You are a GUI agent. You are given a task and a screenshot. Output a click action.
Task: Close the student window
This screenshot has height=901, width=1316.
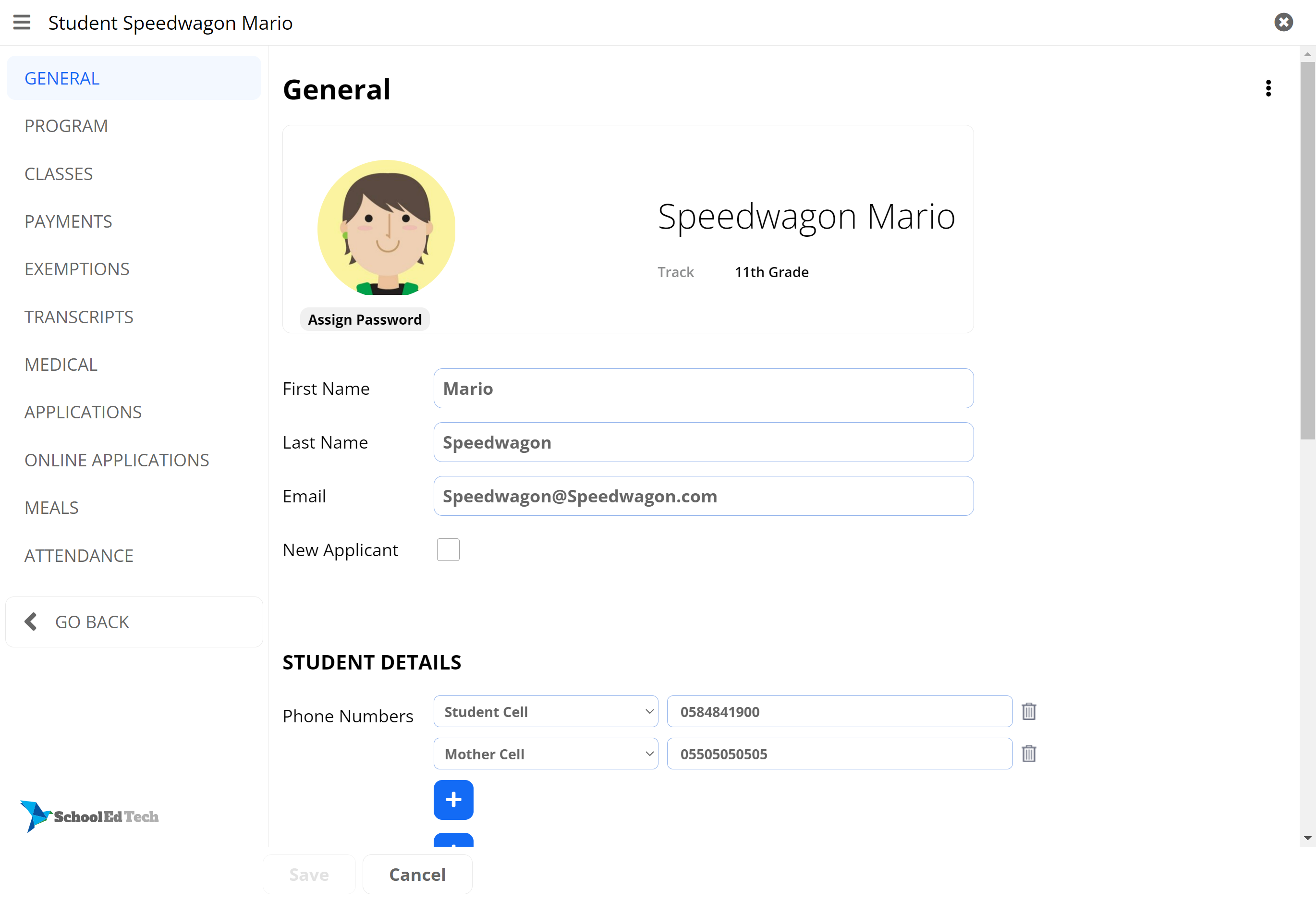1283,22
